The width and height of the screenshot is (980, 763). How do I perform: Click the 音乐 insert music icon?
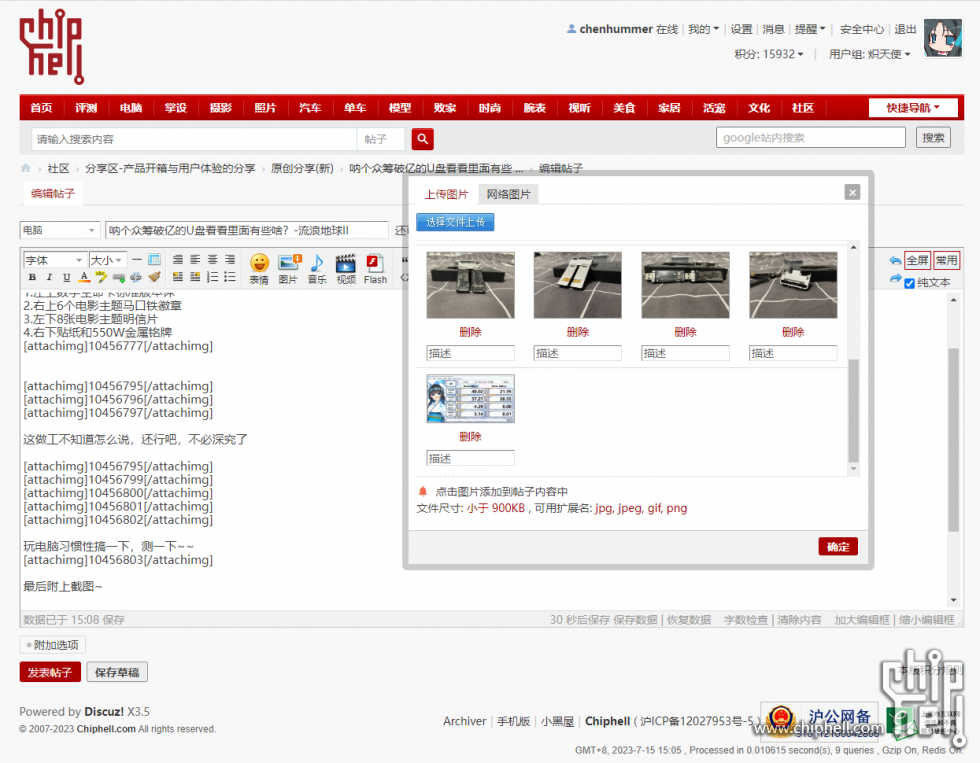click(x=317, y=269)
